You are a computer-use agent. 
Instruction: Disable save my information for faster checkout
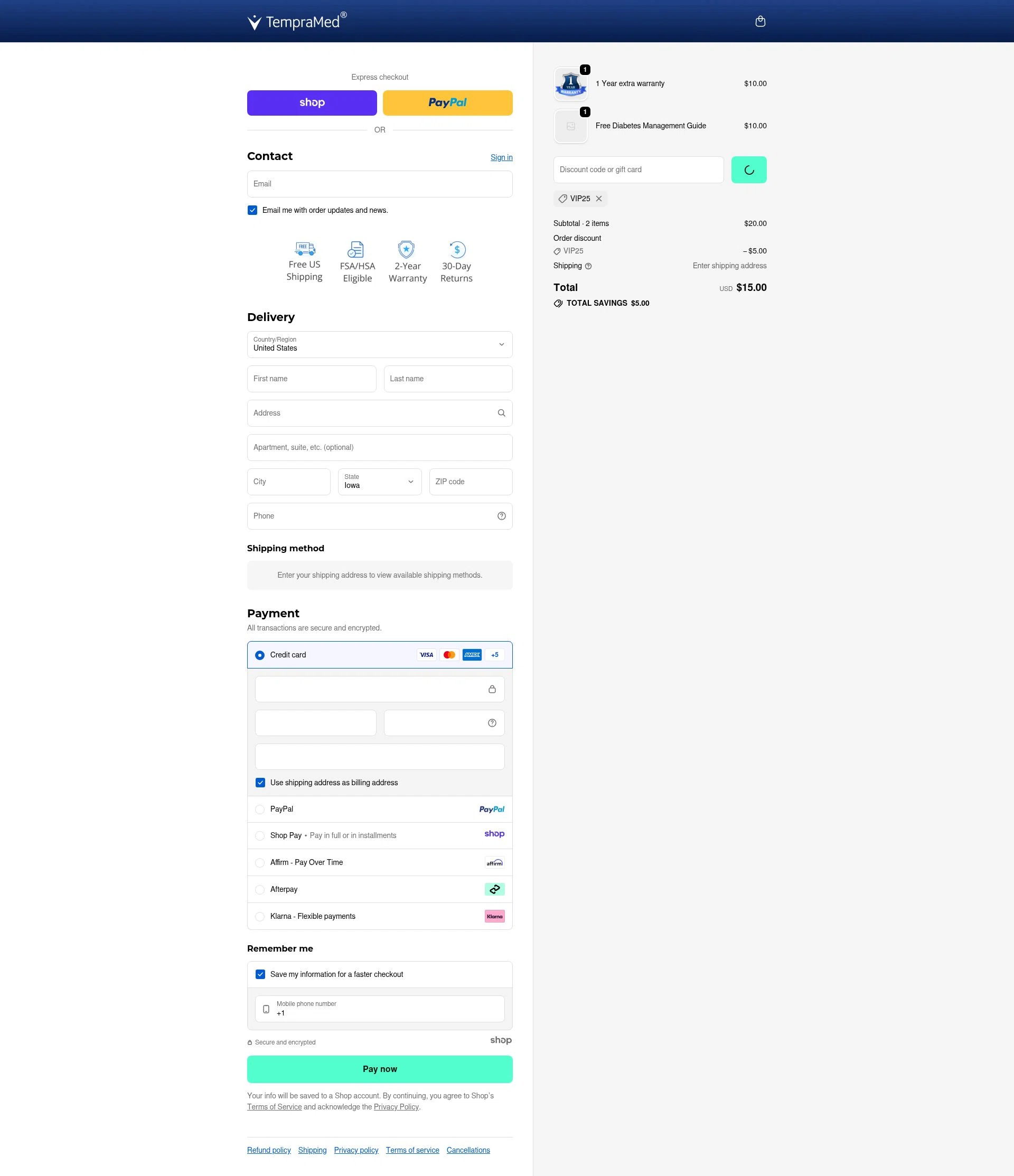pos(260,974)
